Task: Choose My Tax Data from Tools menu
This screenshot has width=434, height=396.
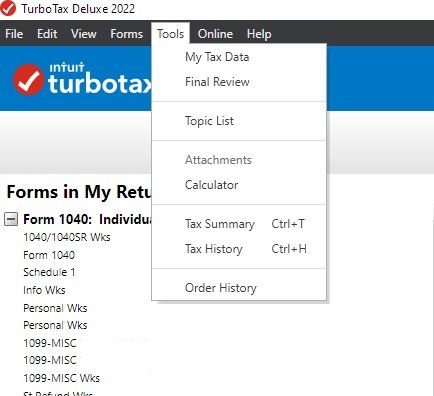Action: pyautogui.click(x=239, y=57)
